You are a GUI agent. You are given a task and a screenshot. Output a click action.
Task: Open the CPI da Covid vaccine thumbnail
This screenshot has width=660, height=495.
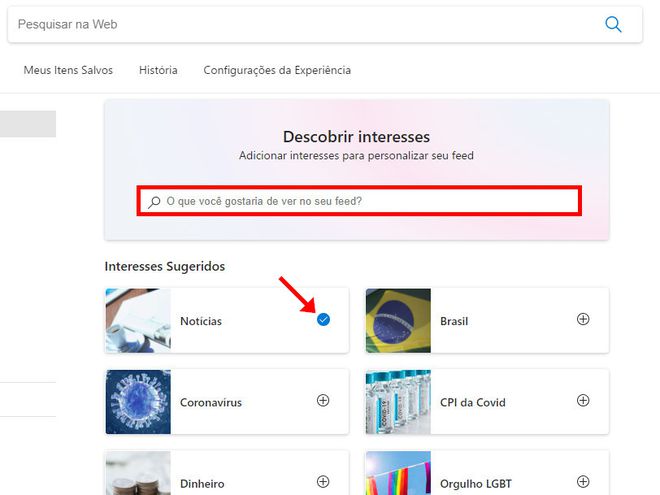[398, 402]
